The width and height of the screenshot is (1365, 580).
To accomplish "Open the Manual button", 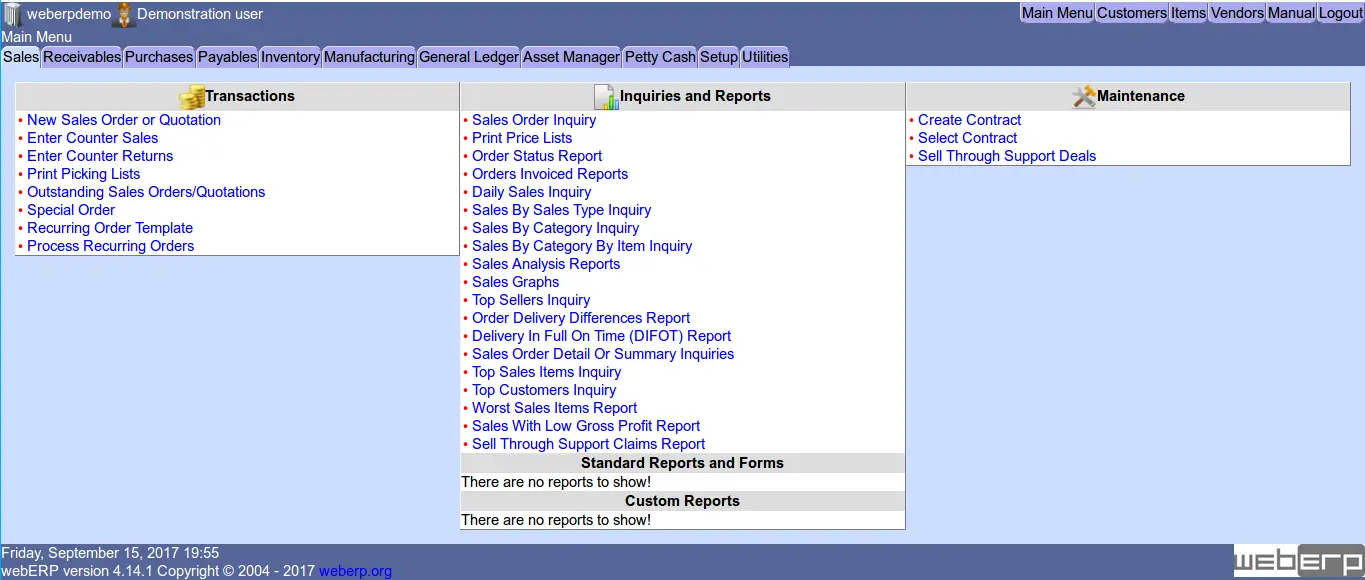I will click(1291, 13).
